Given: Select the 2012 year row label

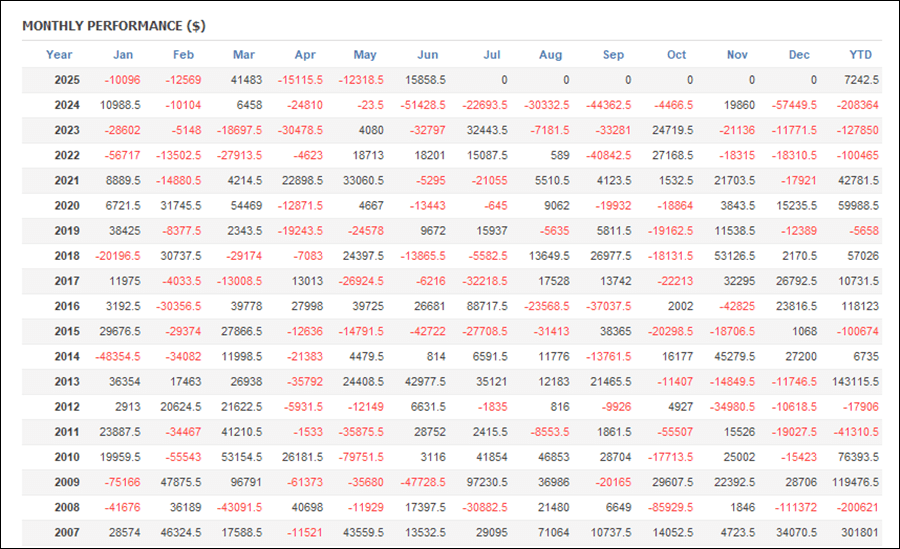Looking at the screenshot, I should (x=67, y=407).
